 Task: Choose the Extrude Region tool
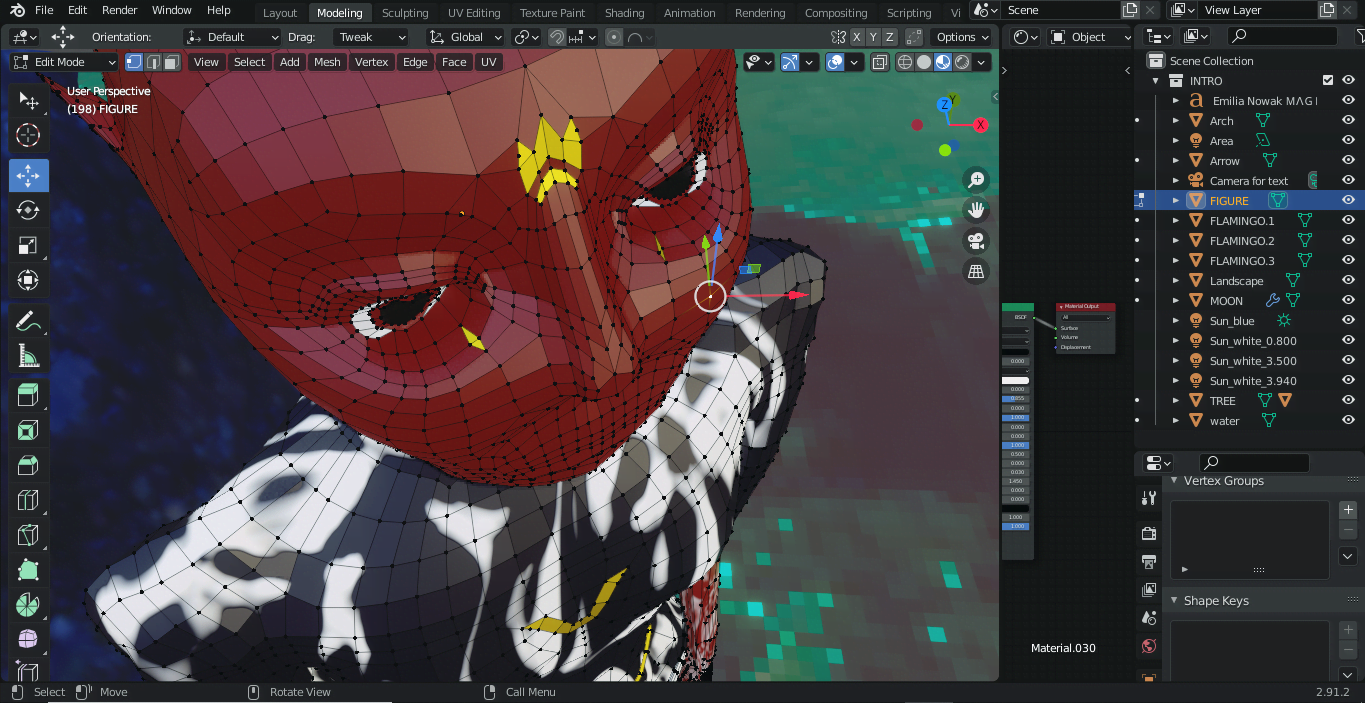28,396
